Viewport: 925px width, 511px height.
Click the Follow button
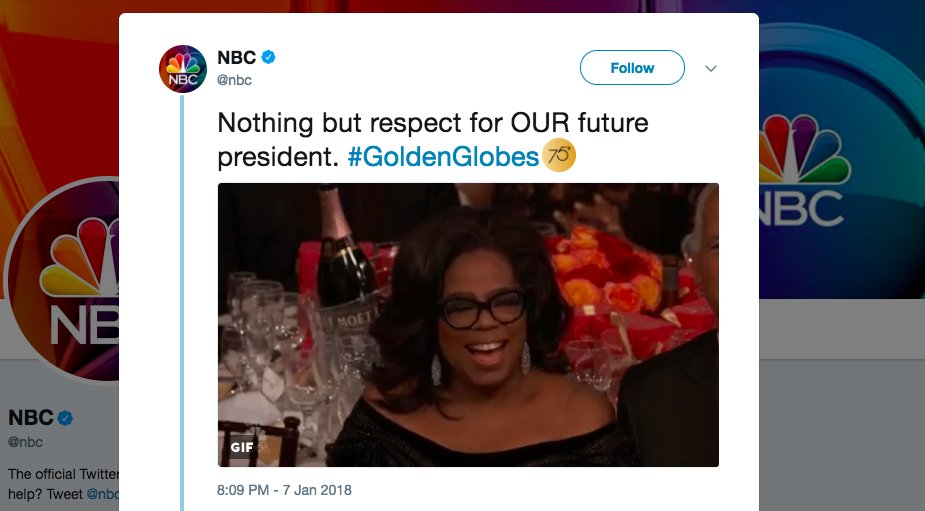pos(632,68)
